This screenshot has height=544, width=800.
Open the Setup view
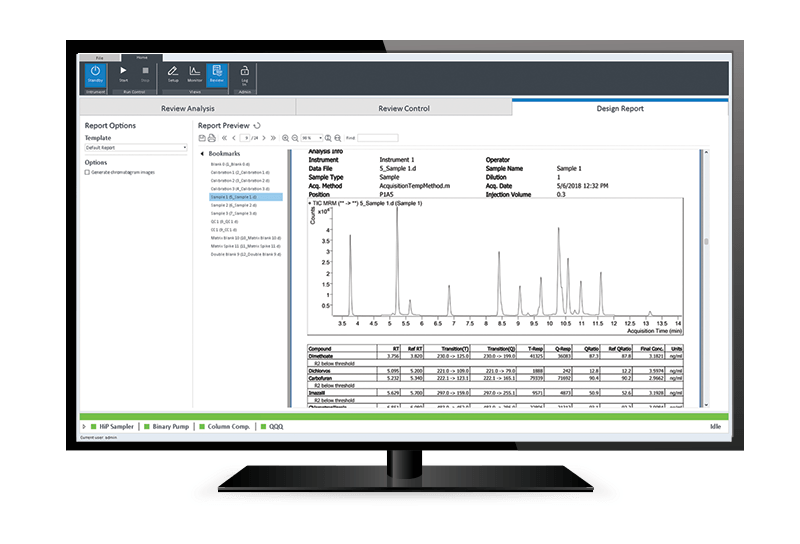click(x=172, y=75)
